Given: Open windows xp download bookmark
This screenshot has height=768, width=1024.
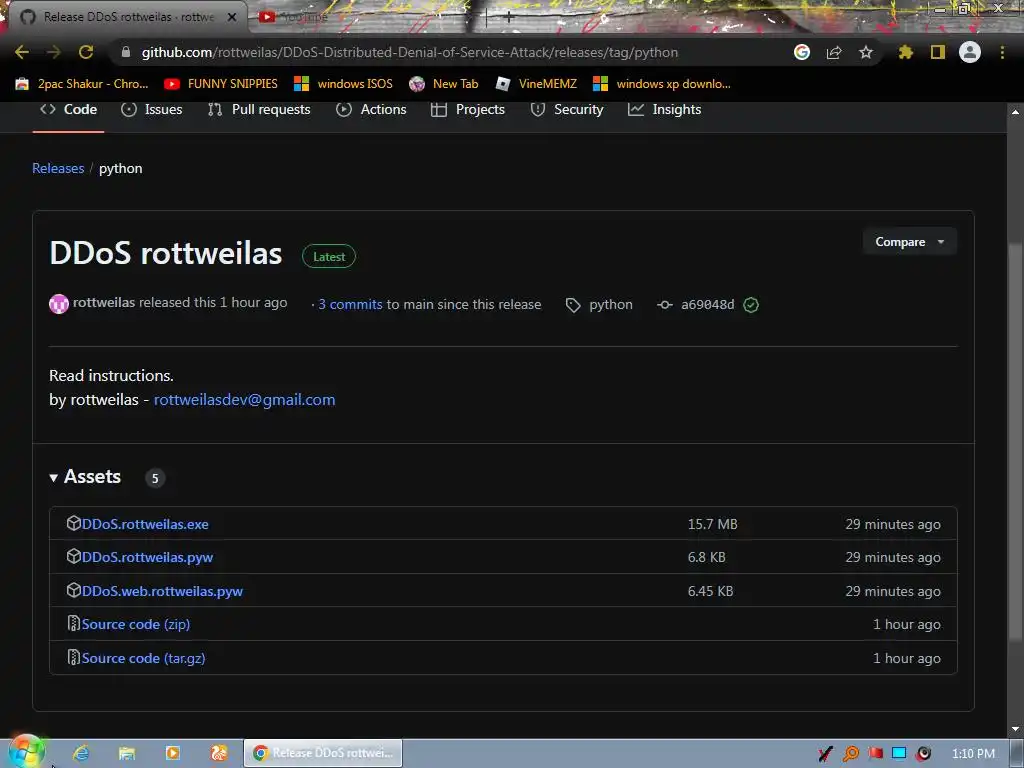Looking at the screenshot, I should [662, 84].
